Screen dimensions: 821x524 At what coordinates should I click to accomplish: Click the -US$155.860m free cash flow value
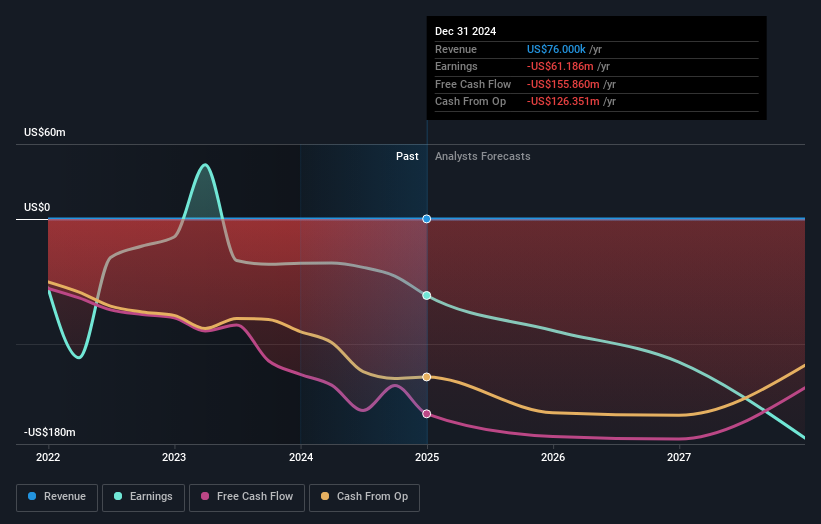(x=563, y=84)
